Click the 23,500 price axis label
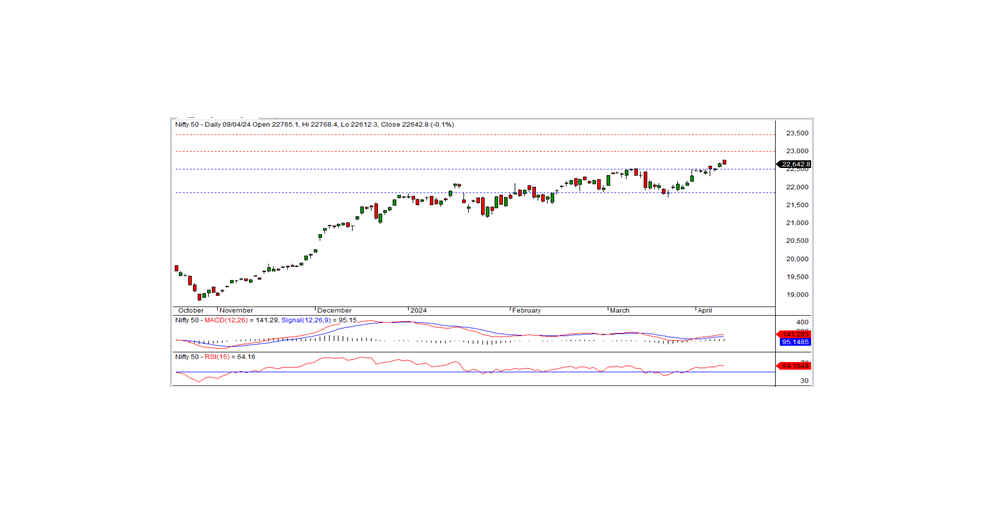999x513 pixels. pos(797,134)
